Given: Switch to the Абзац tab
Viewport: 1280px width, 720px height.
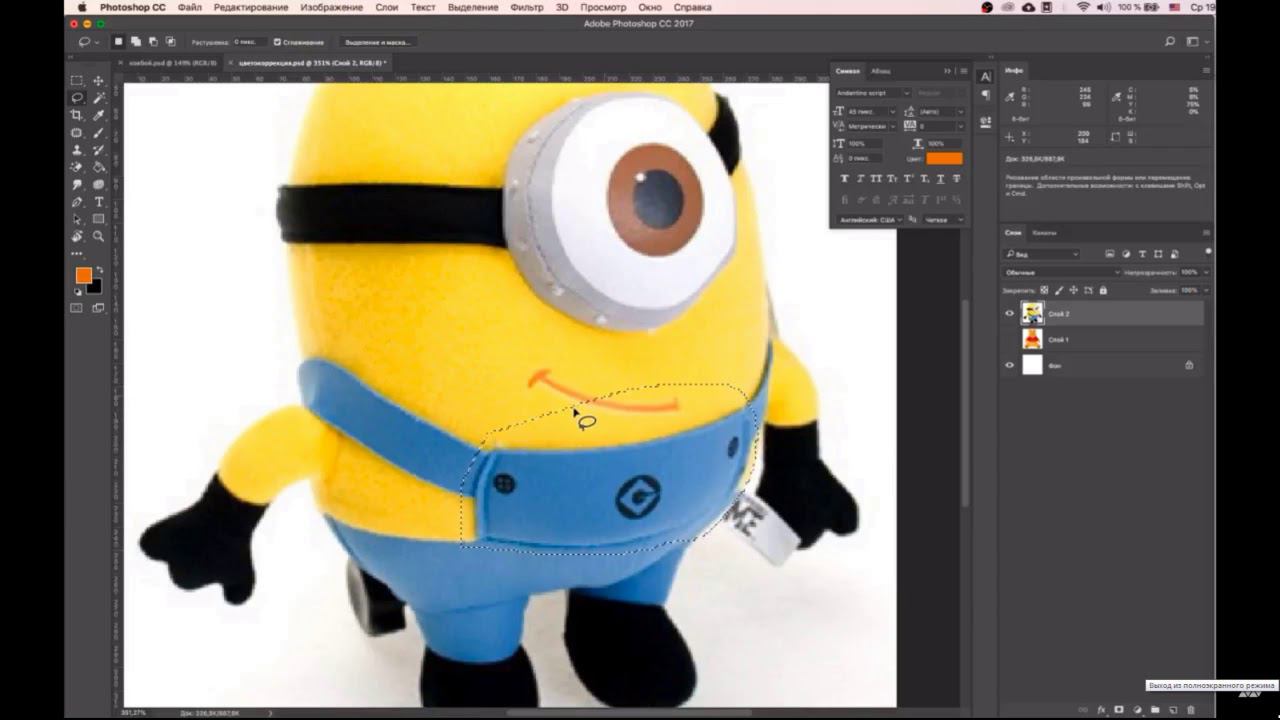Looking at the screenshot, I should click(x=880, y=71).
